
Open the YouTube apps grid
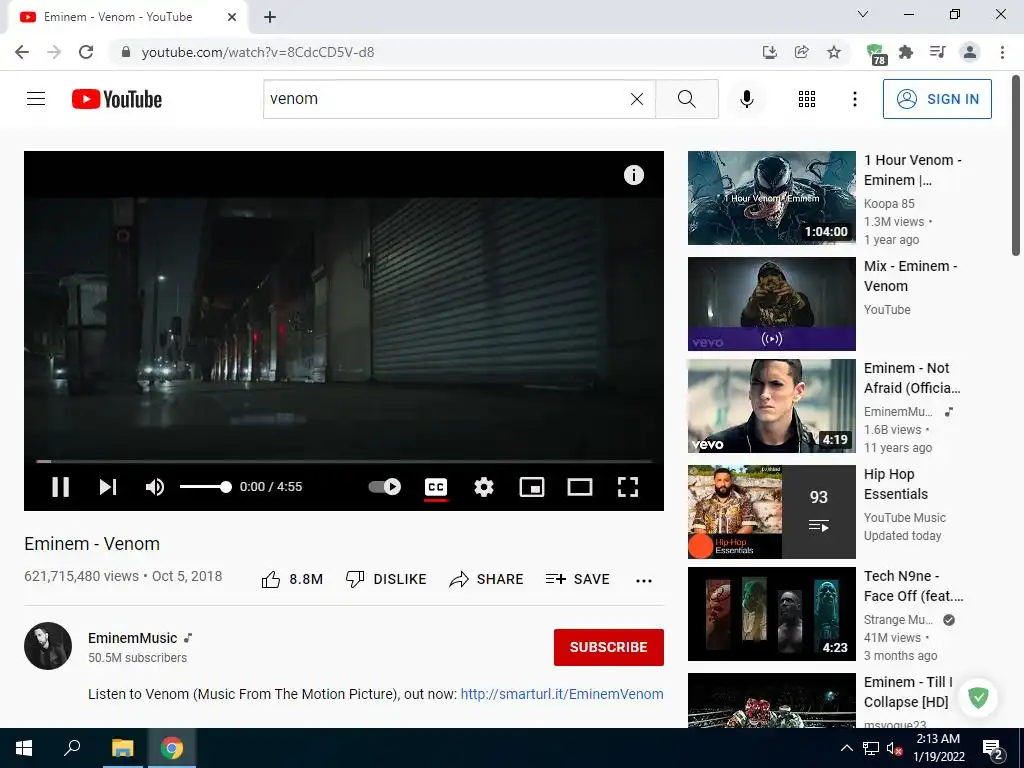point(807,99)
